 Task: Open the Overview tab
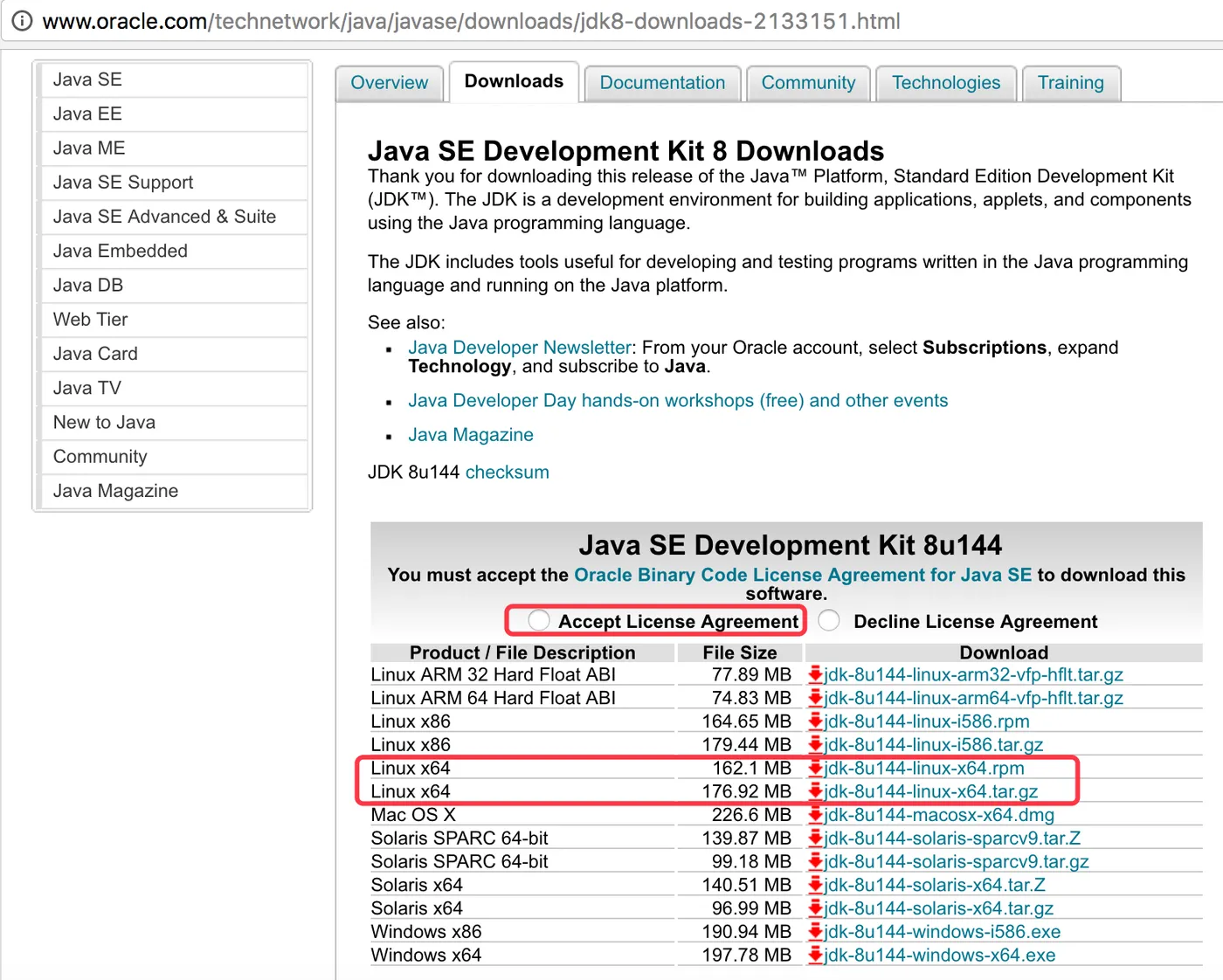coord(390,83)
